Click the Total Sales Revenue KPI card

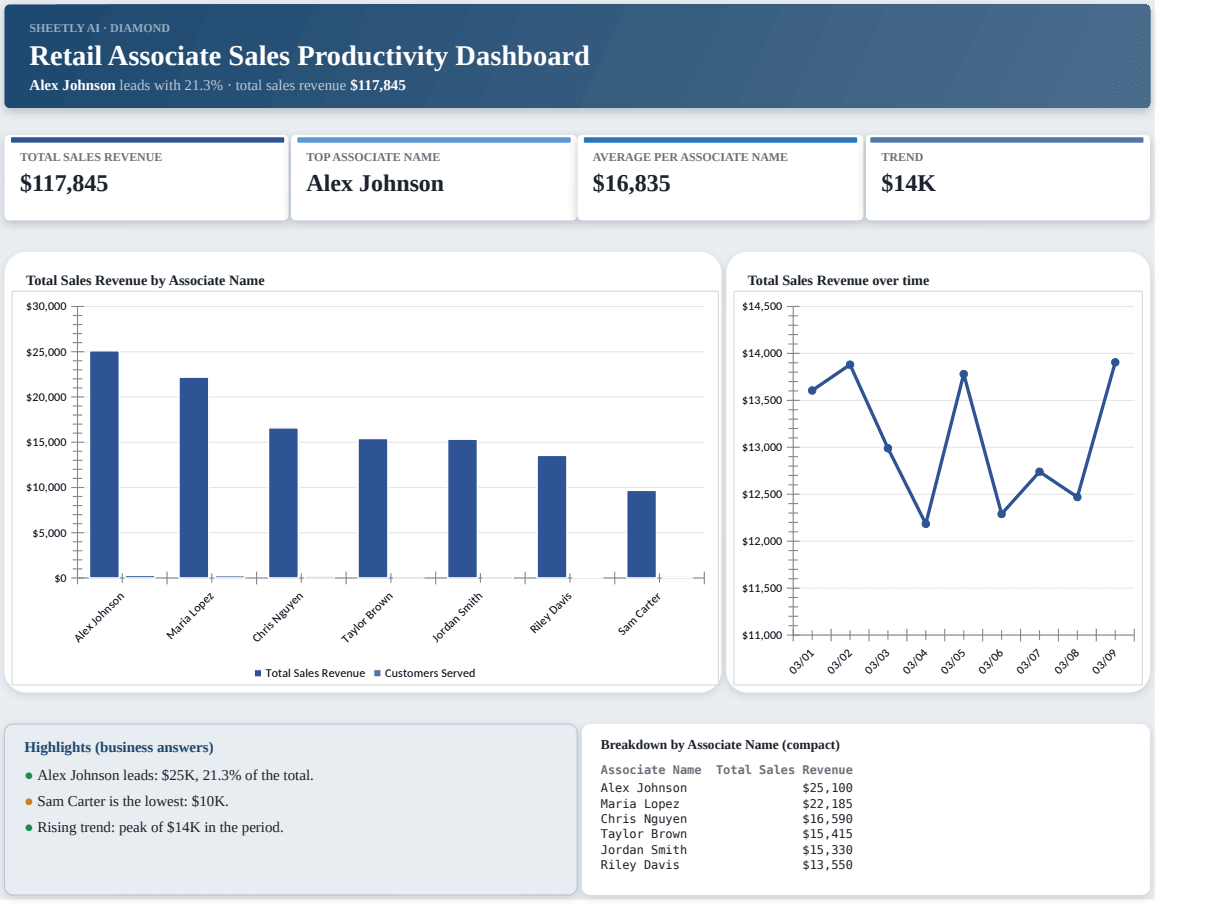(146, 178)
